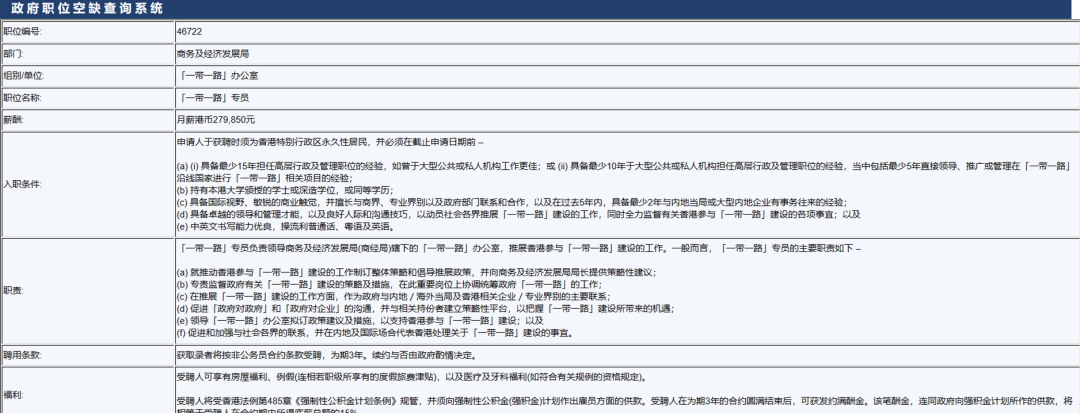Click the 非公务员合约条款 appointment terms text
The width and height of the screenshot is (1080, 413).
tap(326, 356)
